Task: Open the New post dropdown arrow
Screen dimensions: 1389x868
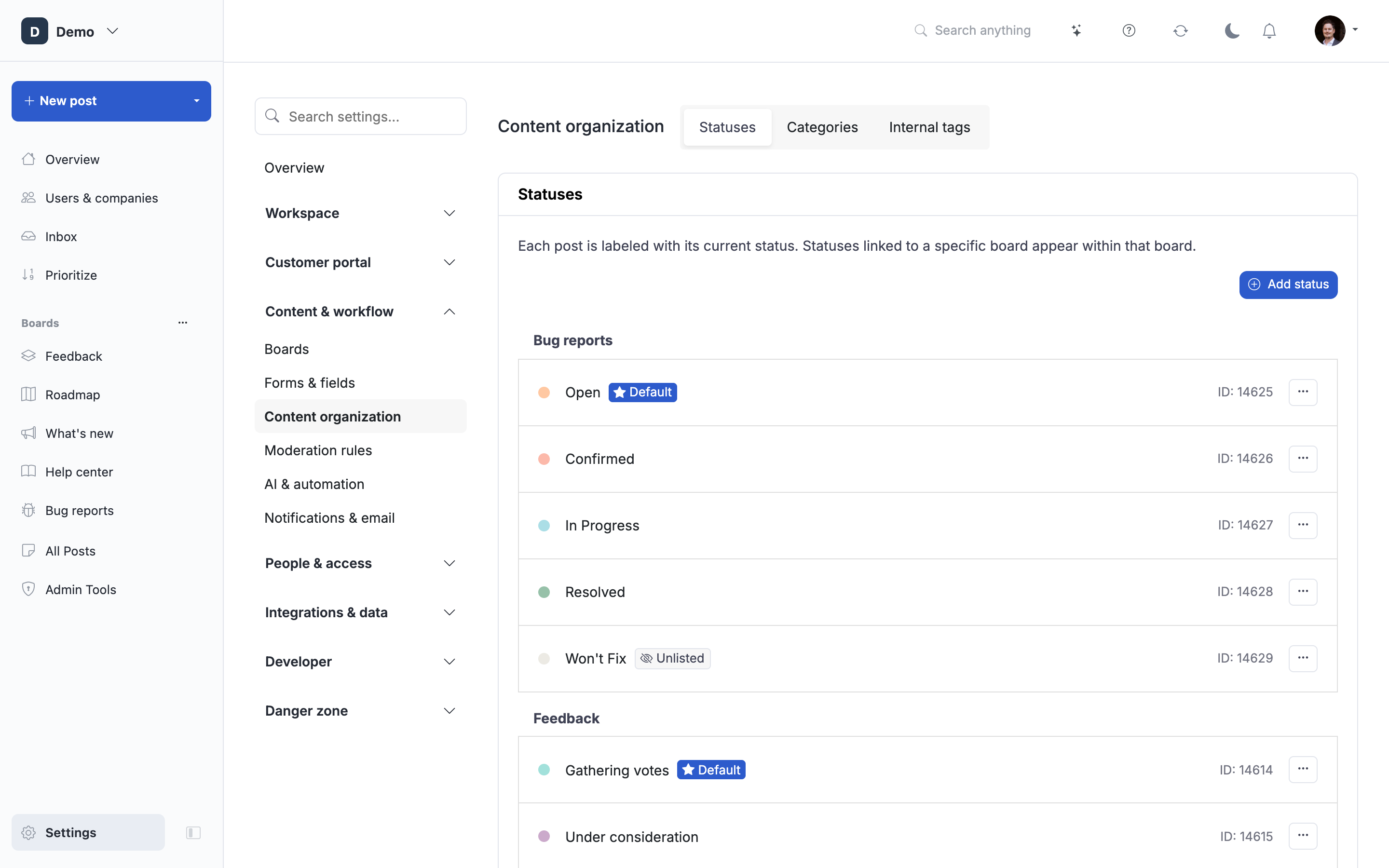Action: pyautogui.click(x=196, y=101)
